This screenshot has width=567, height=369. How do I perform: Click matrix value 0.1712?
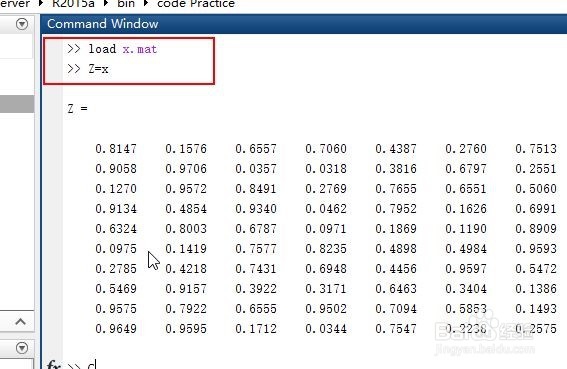coord(256,329)
